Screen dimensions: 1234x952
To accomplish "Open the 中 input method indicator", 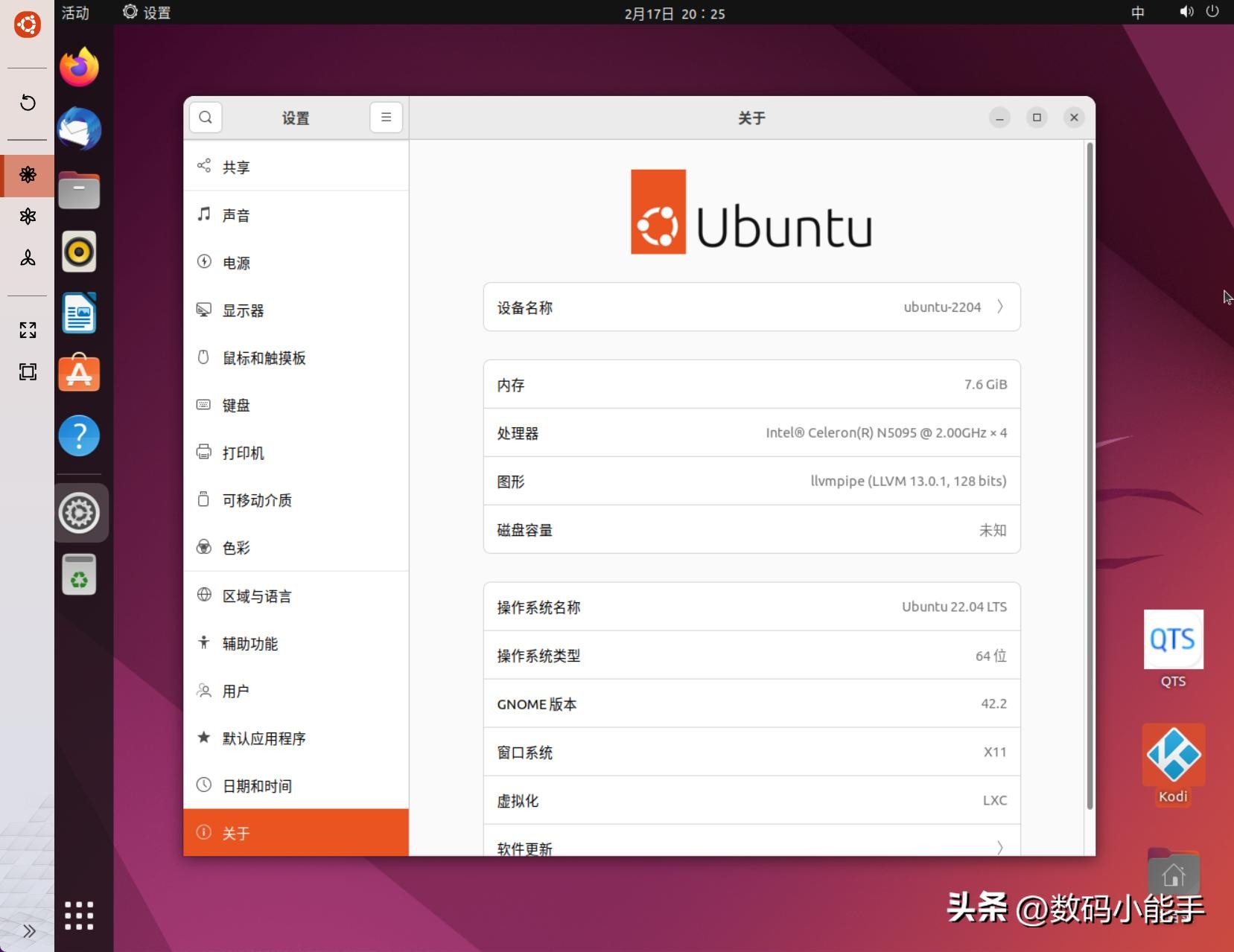I will tap(1137, 13).
